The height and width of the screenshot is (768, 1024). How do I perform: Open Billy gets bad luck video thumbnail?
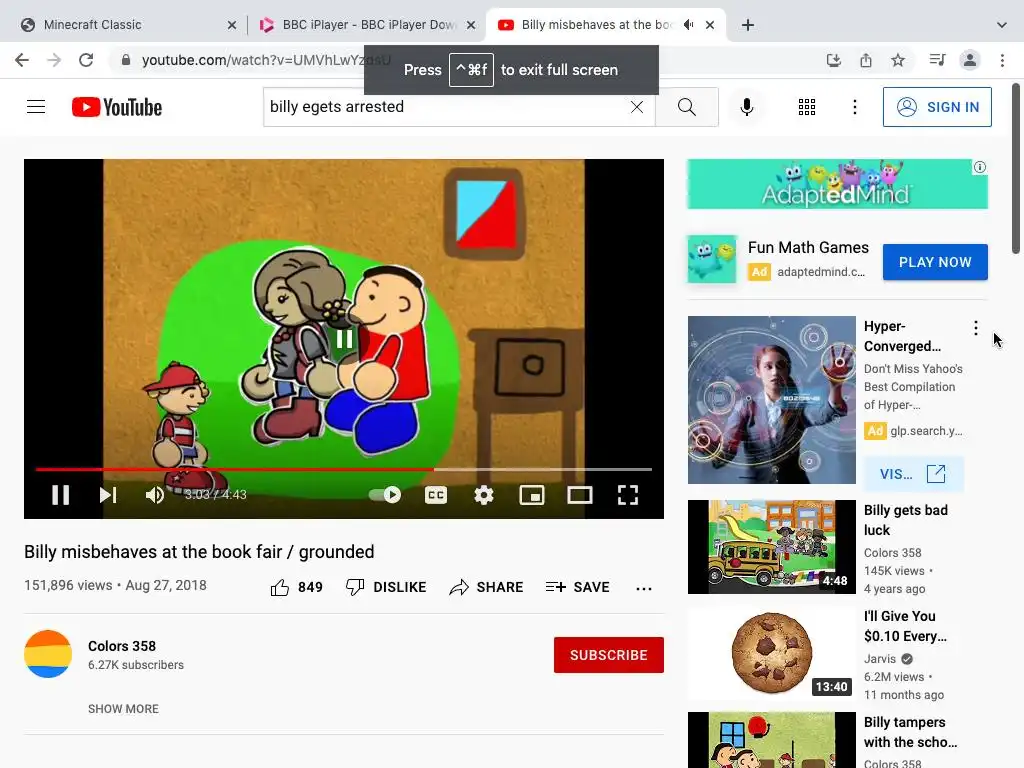click(772, 547)
